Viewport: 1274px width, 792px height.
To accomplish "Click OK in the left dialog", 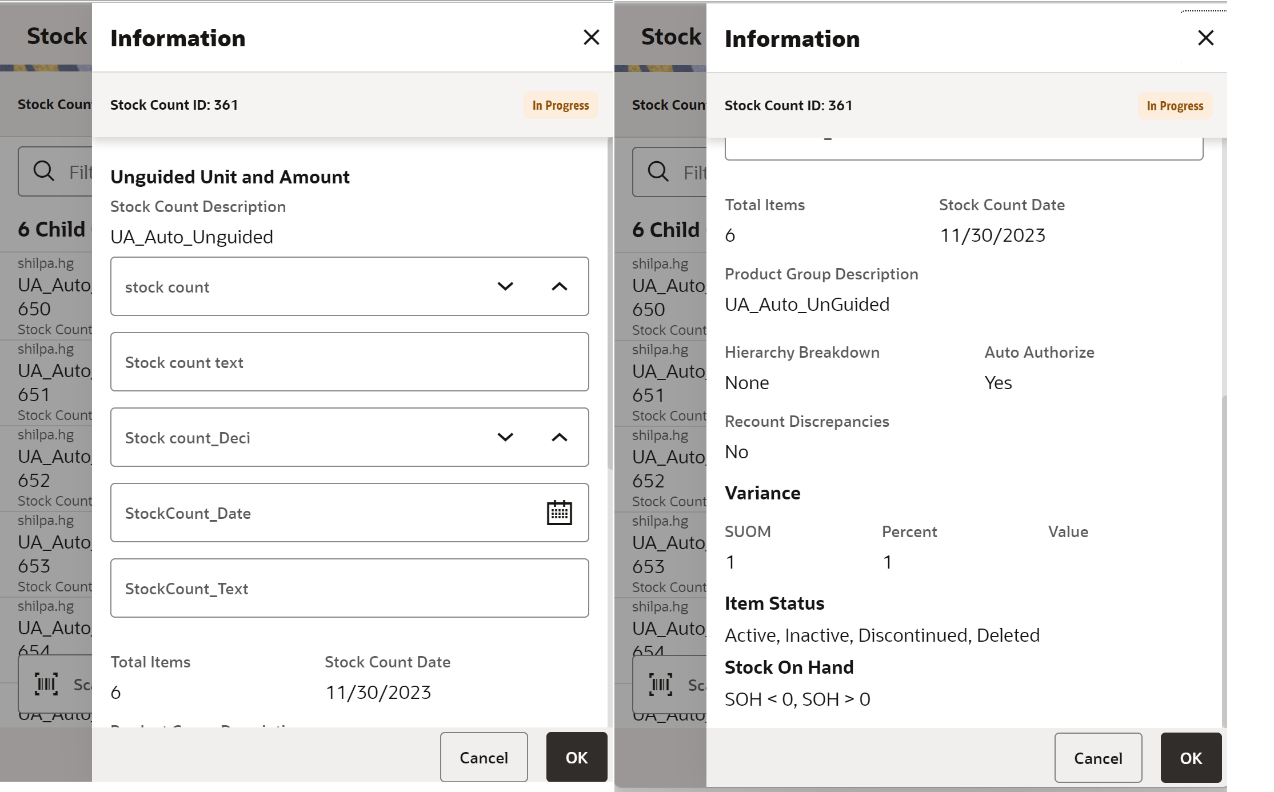I will pyautogui.click(x=576, y=757).
